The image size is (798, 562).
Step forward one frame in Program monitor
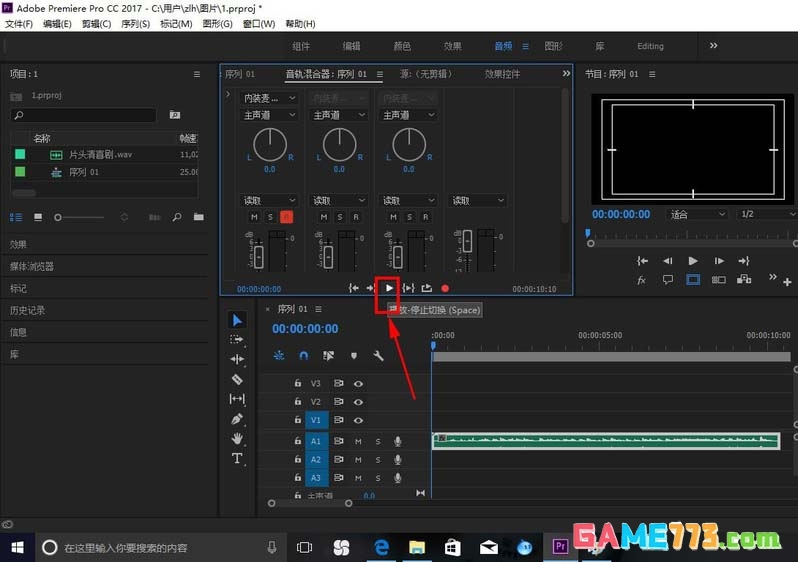(x=719, y=261)
